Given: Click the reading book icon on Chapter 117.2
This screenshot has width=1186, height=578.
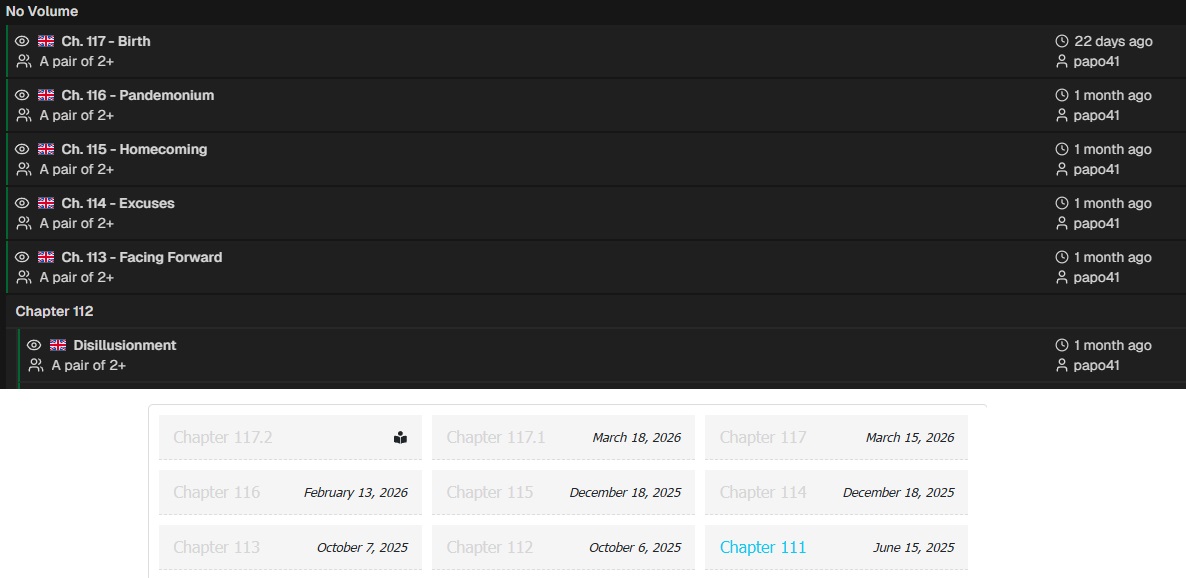Looking at the screenshot, I should 400,438.
